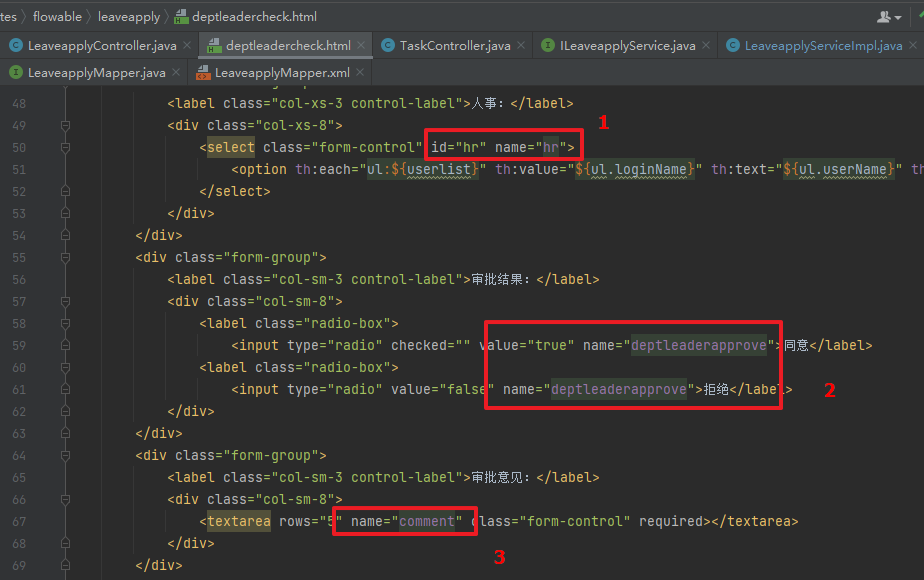This screenshot has width=924, height=580.
Task: Click line number 61 in the gutter
Action: tap(19, 390)
